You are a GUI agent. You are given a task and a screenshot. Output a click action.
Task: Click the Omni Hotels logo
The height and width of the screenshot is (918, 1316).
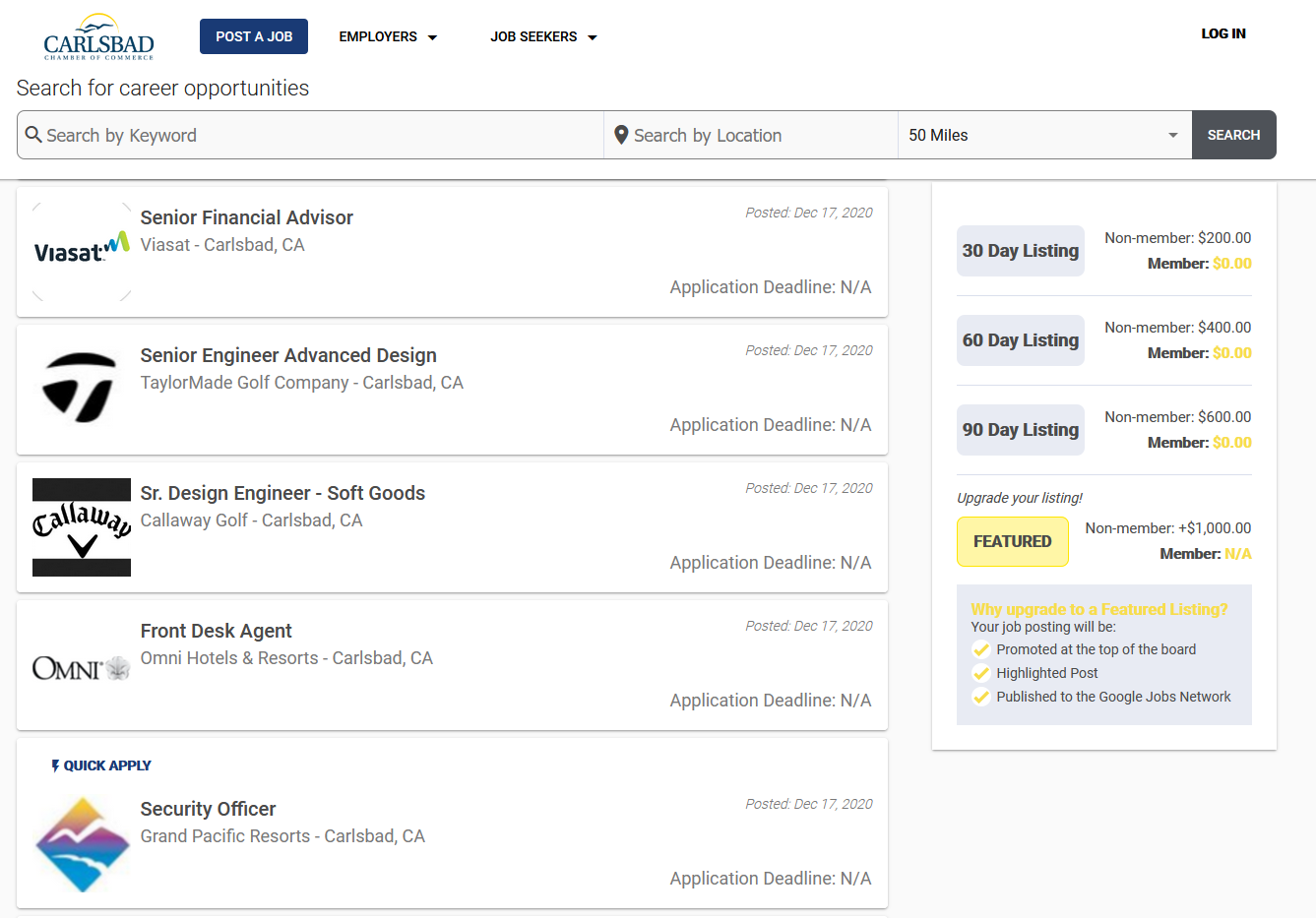pos(82,668)
